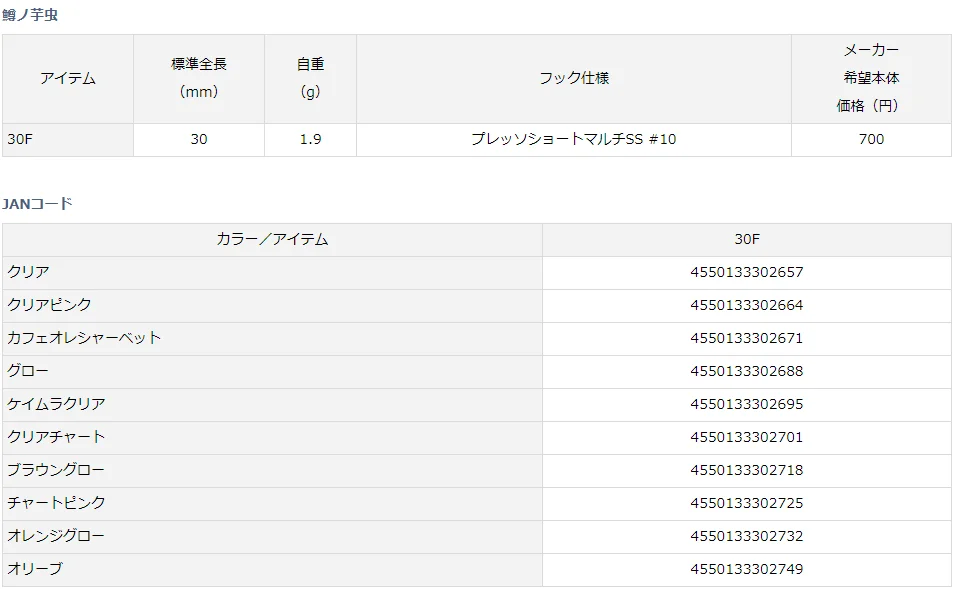Click the カラー／アイテム table header
Screen dimensions: 954x589
tap(272, 240)
